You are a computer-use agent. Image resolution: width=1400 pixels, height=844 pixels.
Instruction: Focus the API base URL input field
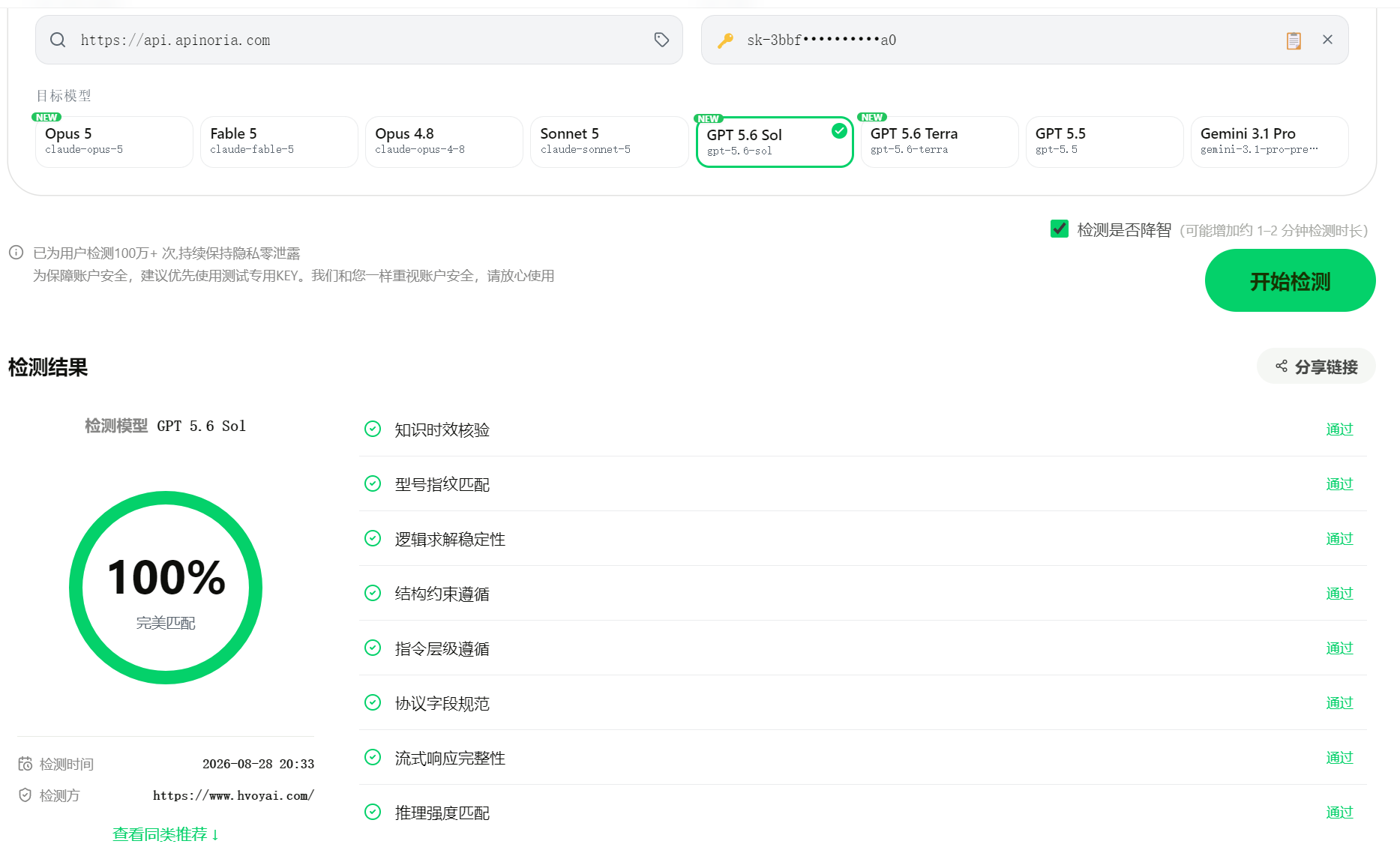click(x=359, y=40)
